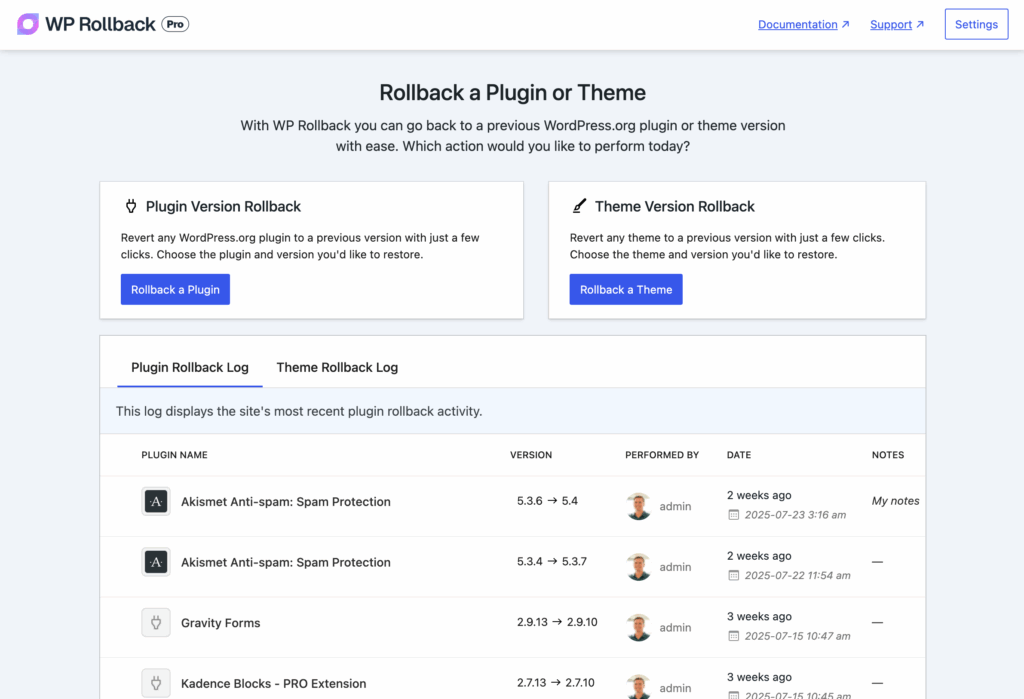
Task: Click the arrow between 2.9.13 and 2.9.10
Action: pos(557,622)
